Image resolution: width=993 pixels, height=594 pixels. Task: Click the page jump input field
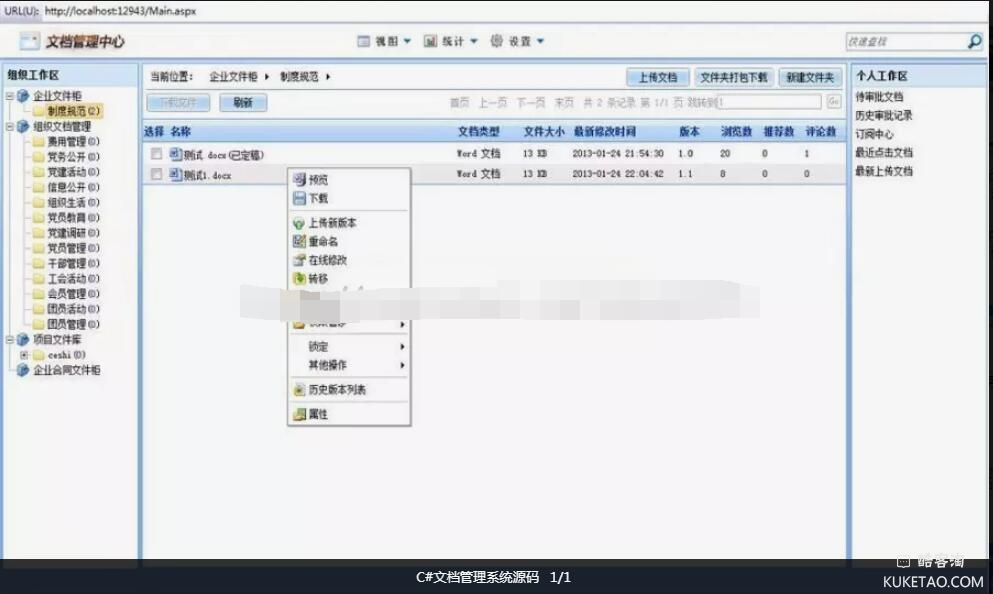[x=769, y=101]
